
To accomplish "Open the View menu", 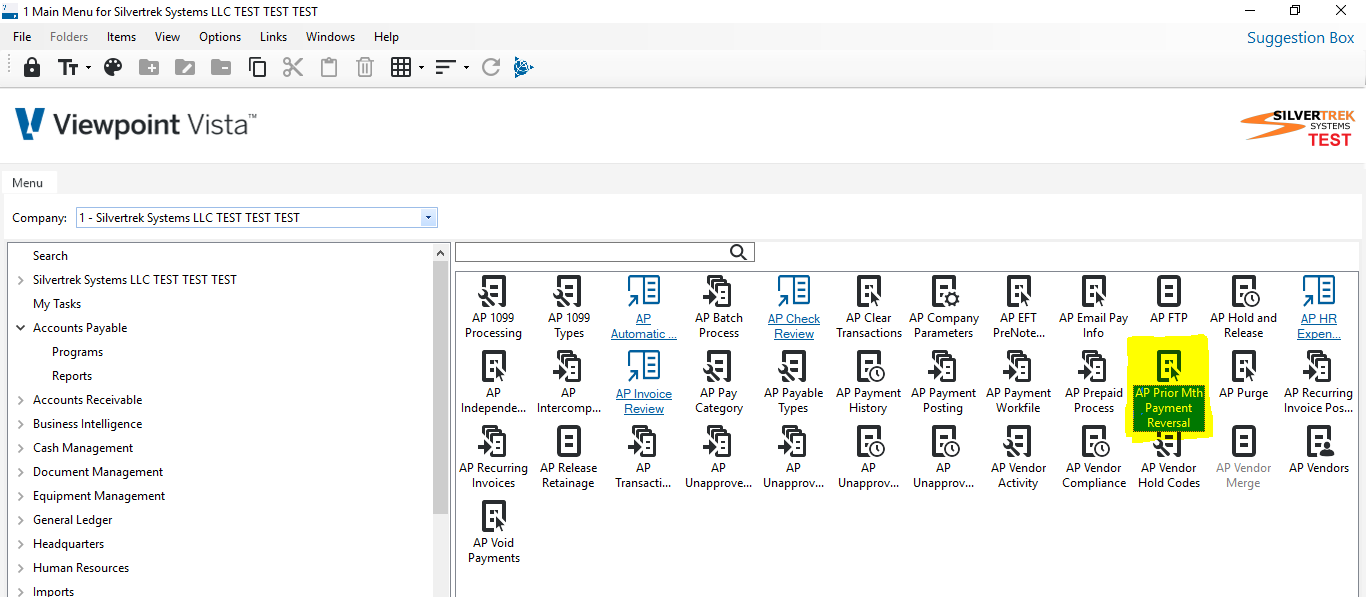I will (167, 37).
